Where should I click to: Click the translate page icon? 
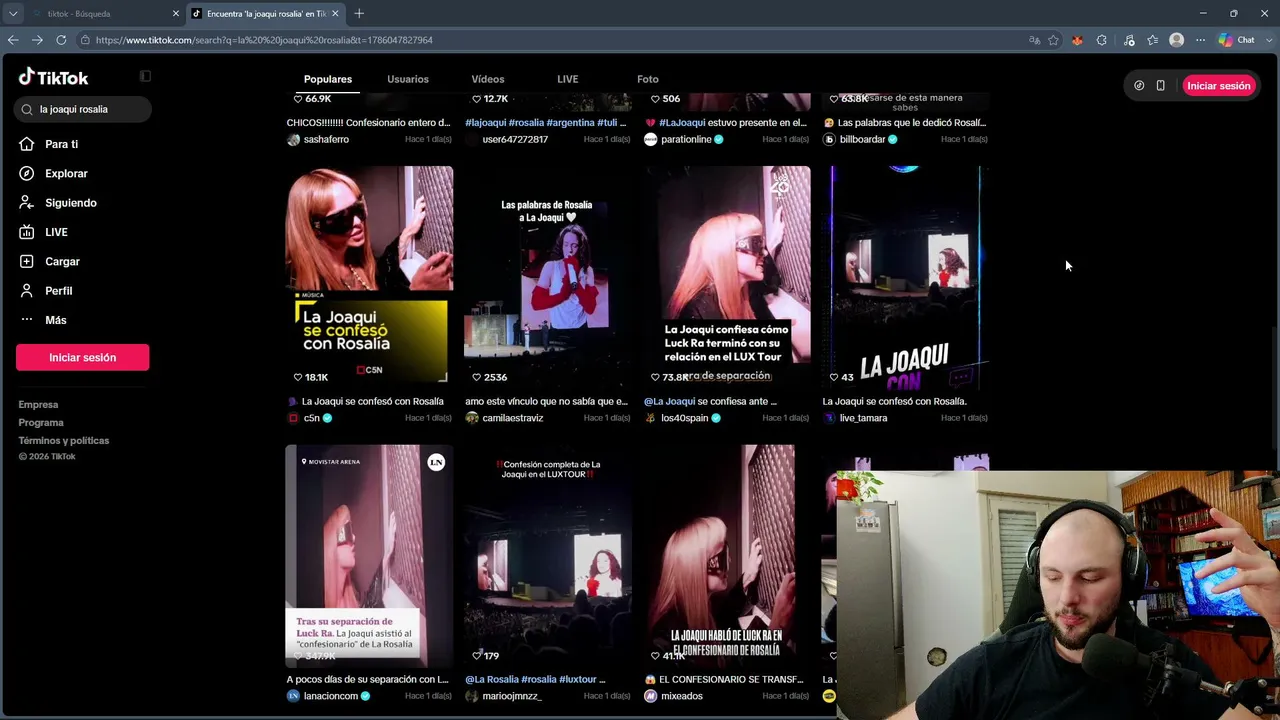1034,40
